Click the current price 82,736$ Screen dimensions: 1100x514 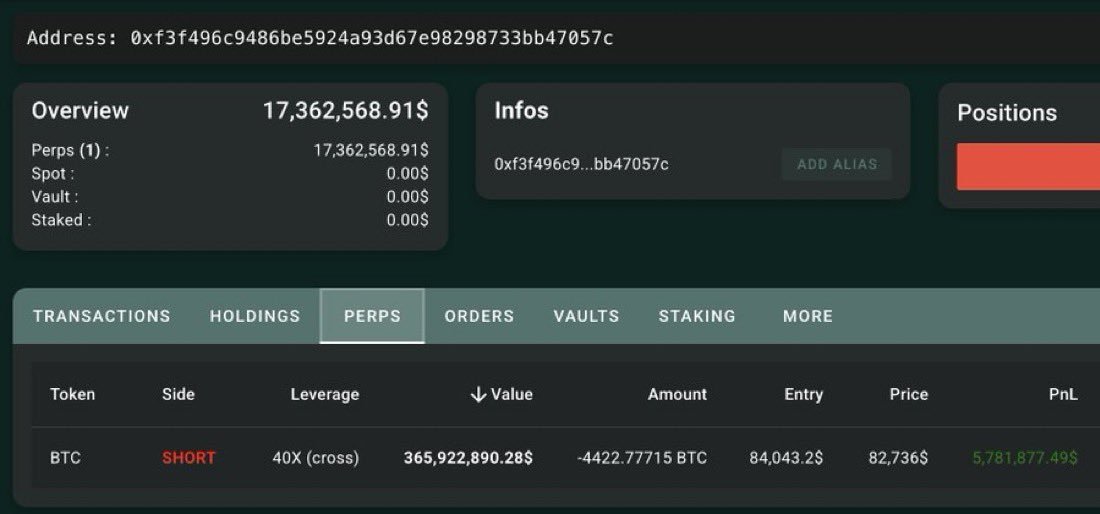[899, 458]
